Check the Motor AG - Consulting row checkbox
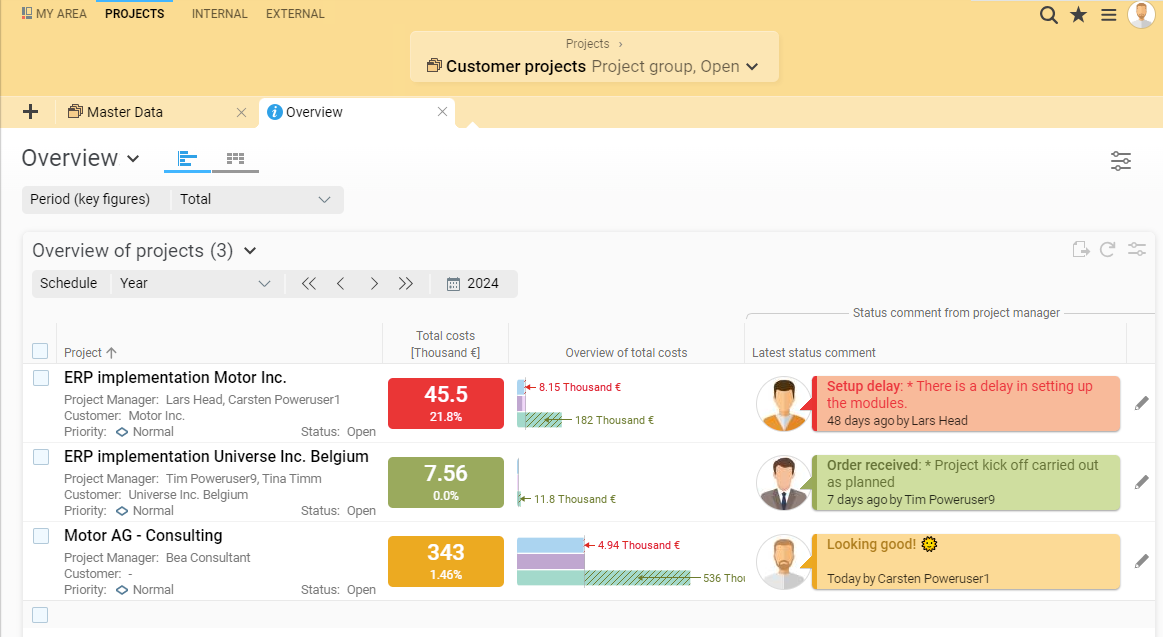Image resolution: width=1163 pixels, height=637 pixels. point(41,536)
